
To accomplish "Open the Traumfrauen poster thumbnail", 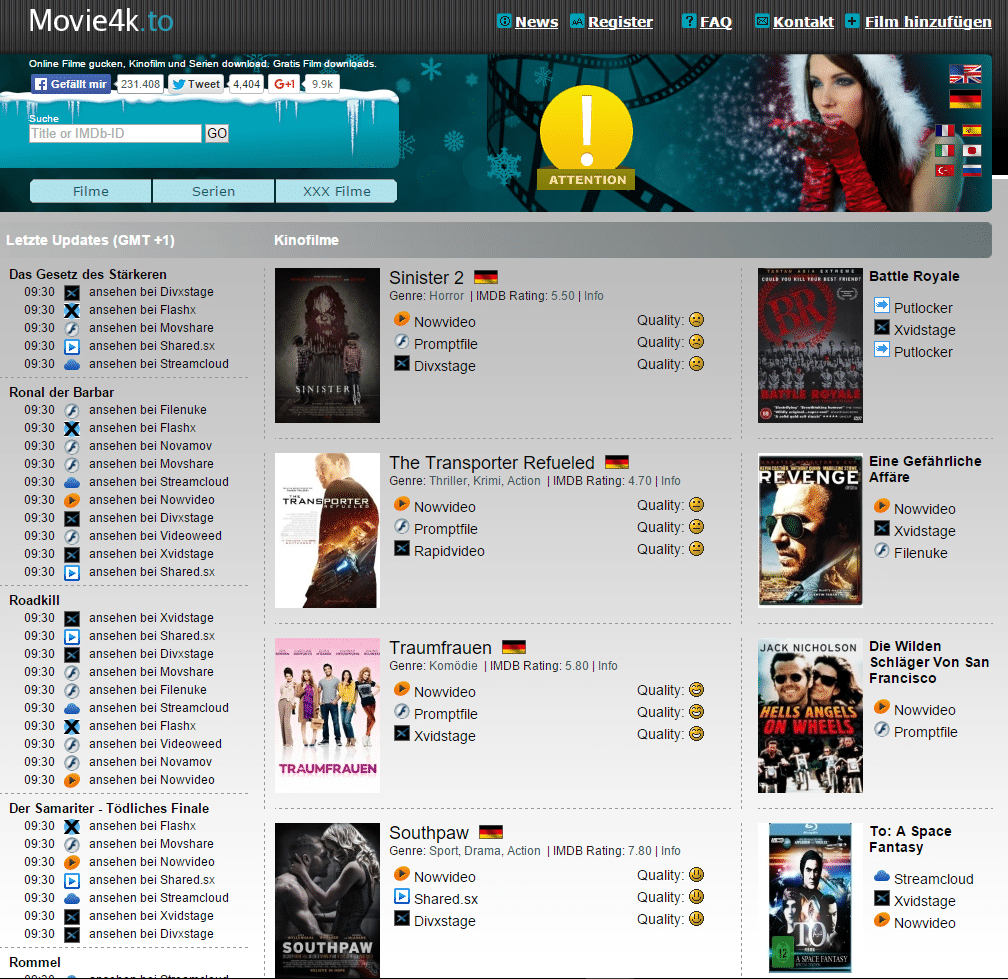I will [x=327, y=715].
